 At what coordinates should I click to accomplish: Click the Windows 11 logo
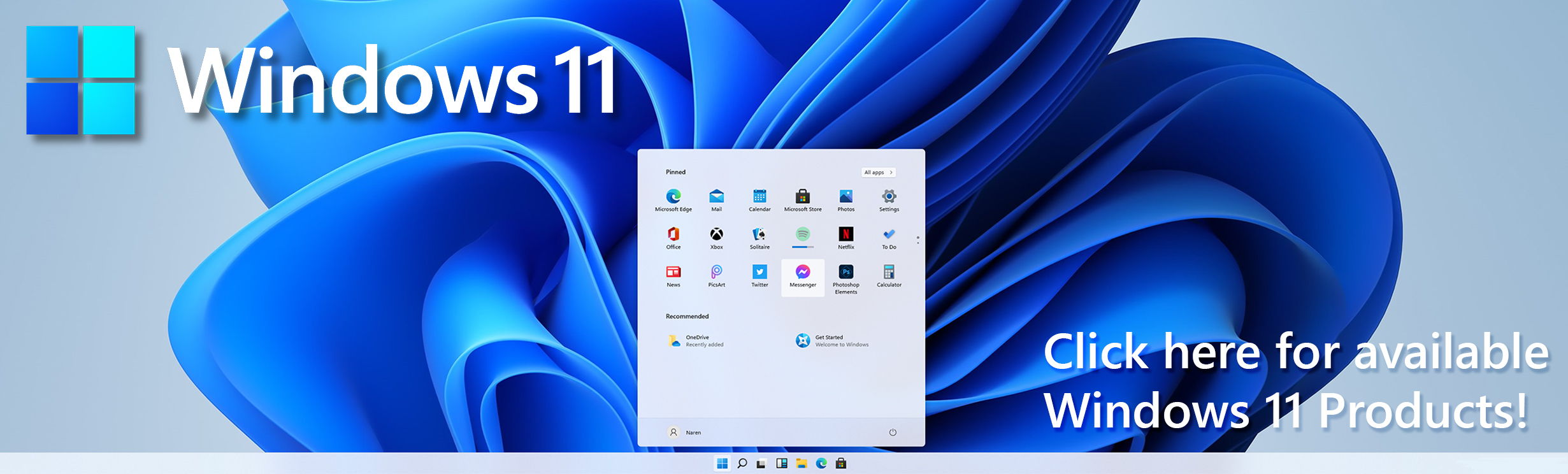click(x=80, y=80)
